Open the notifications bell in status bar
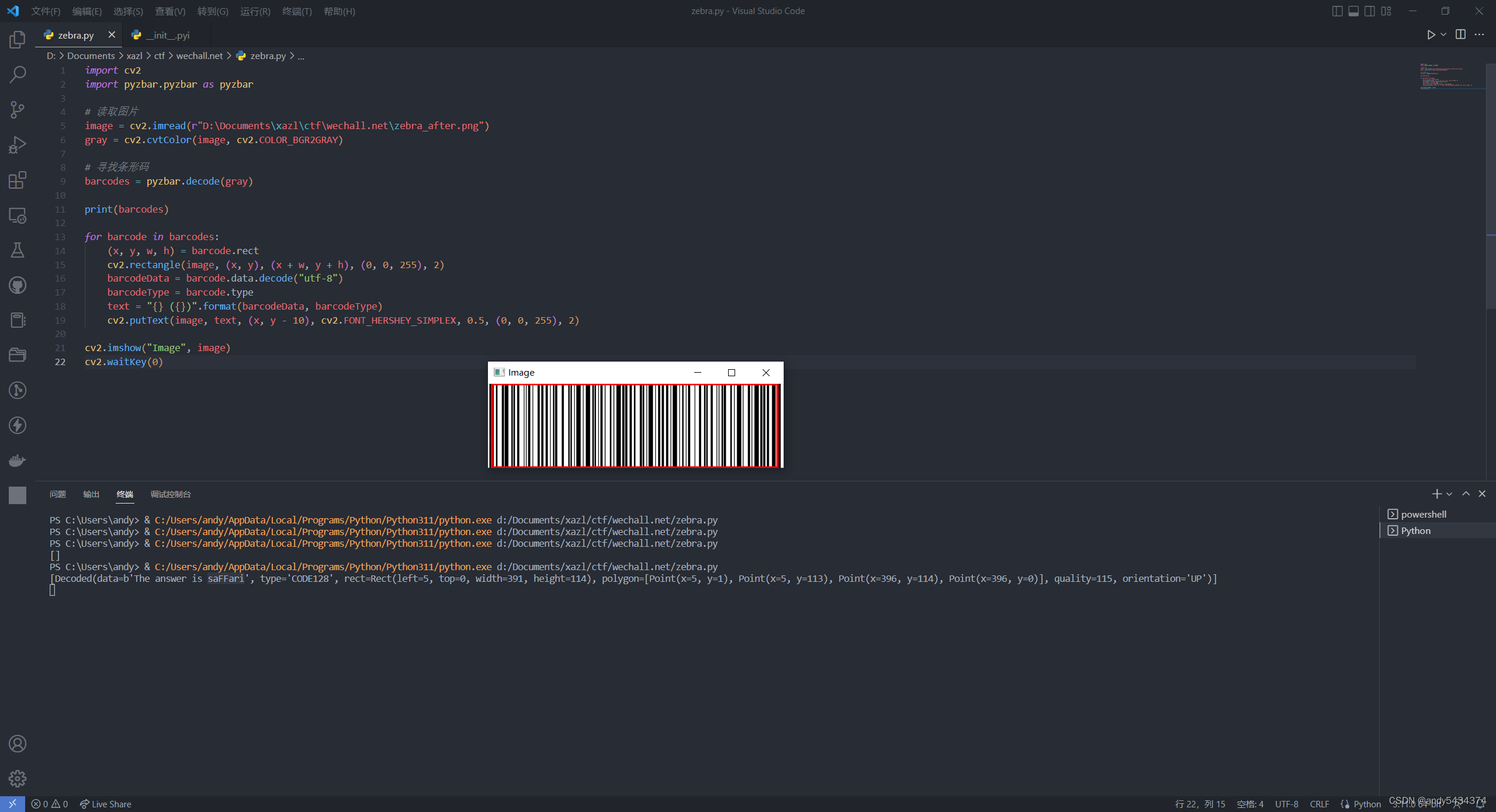1496x812 pixels. point(1480,804)
